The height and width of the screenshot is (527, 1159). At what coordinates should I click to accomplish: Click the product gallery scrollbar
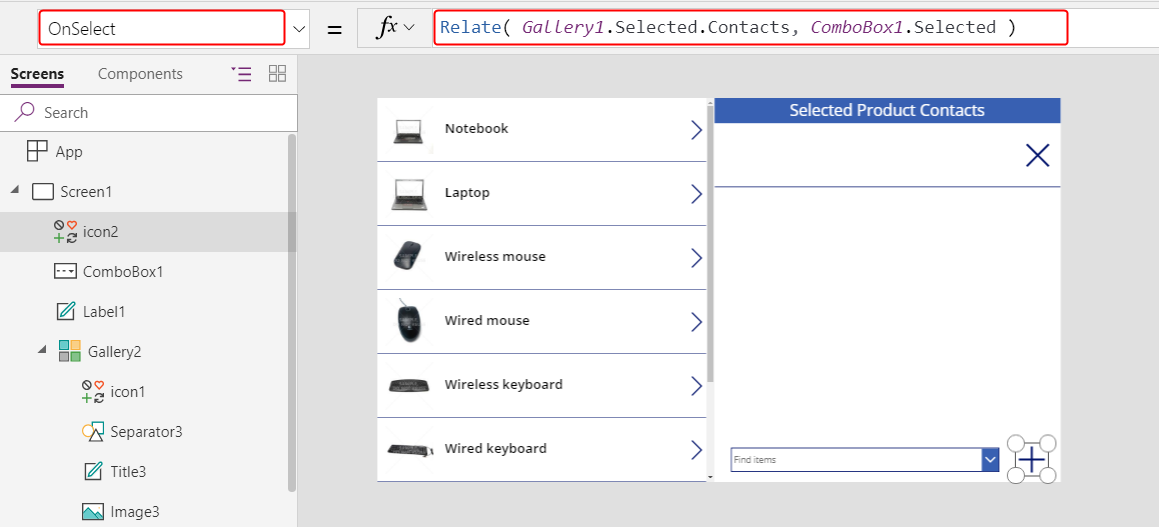[x=710, y=244]
